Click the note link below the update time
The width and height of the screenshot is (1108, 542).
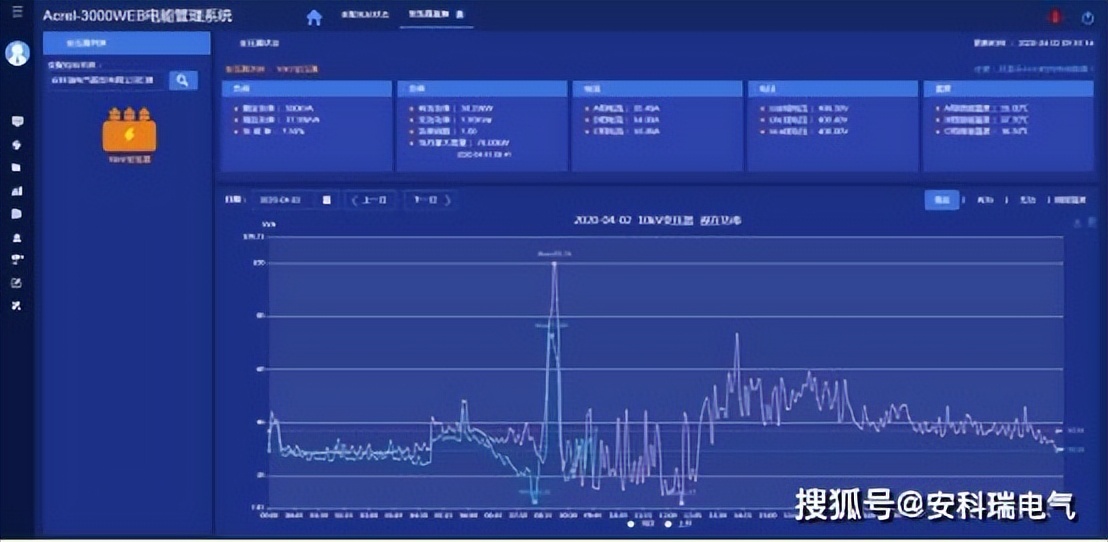[x=1034, y=69]
